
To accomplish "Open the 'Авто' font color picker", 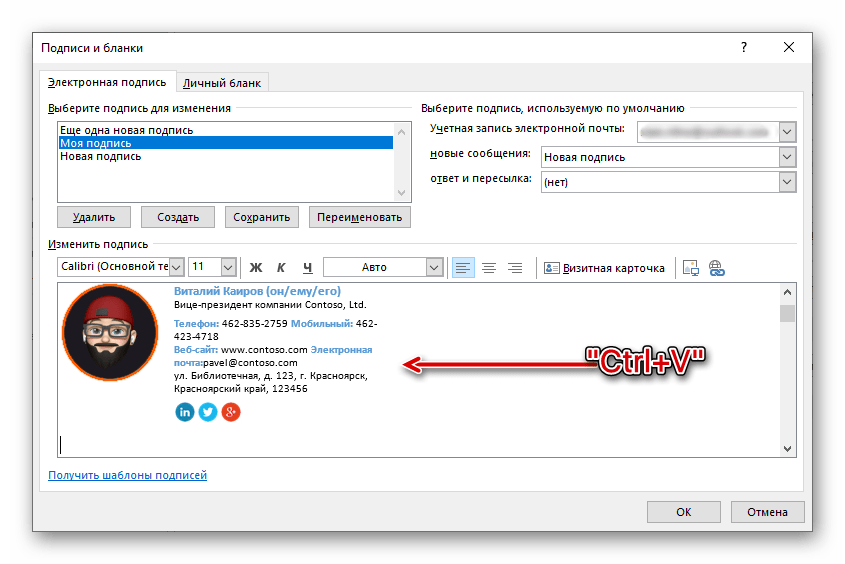I will click(x=434, y=267).
